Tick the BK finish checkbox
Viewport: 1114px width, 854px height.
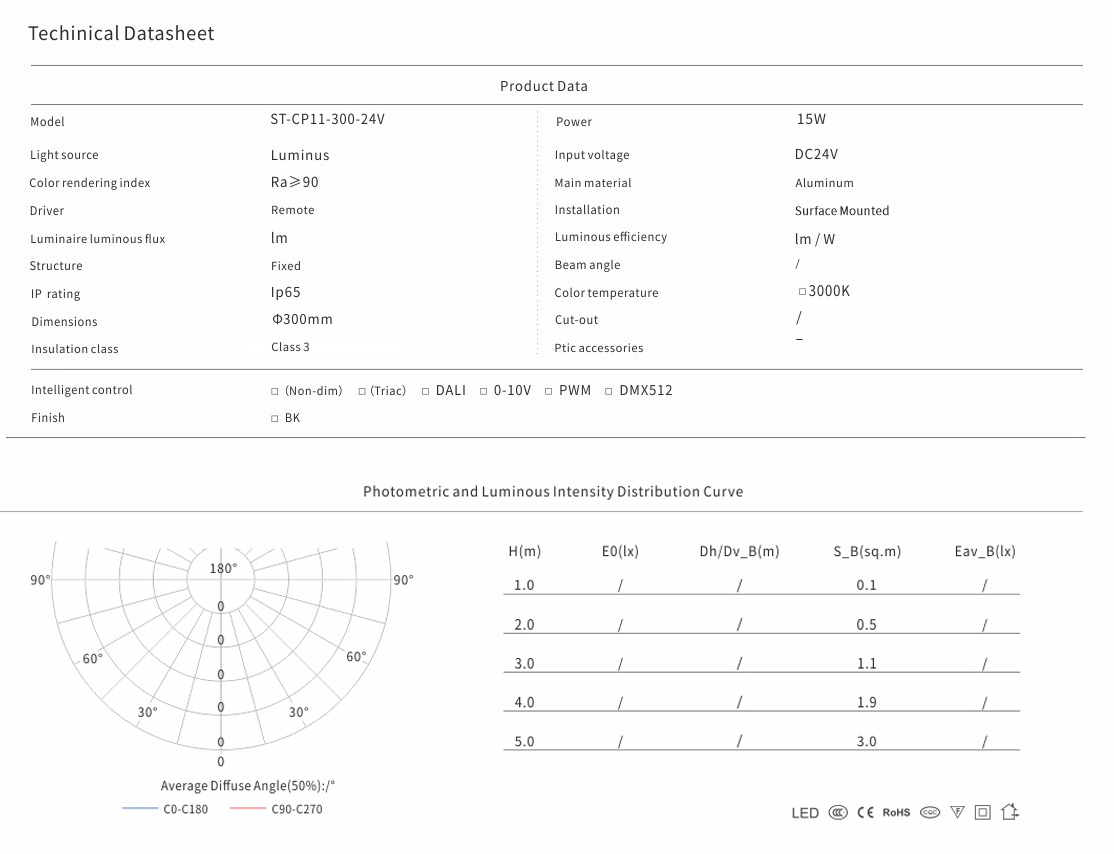275,419
